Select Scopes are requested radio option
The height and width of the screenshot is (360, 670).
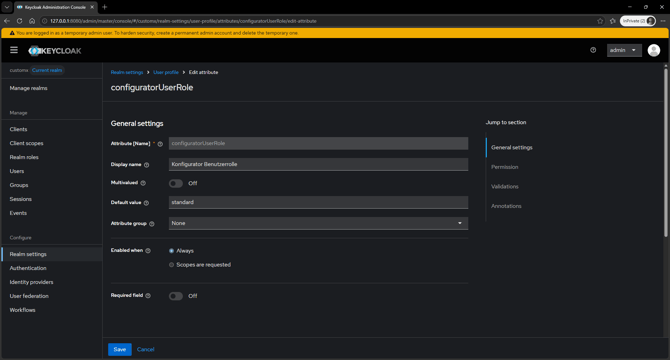(171, 265)
